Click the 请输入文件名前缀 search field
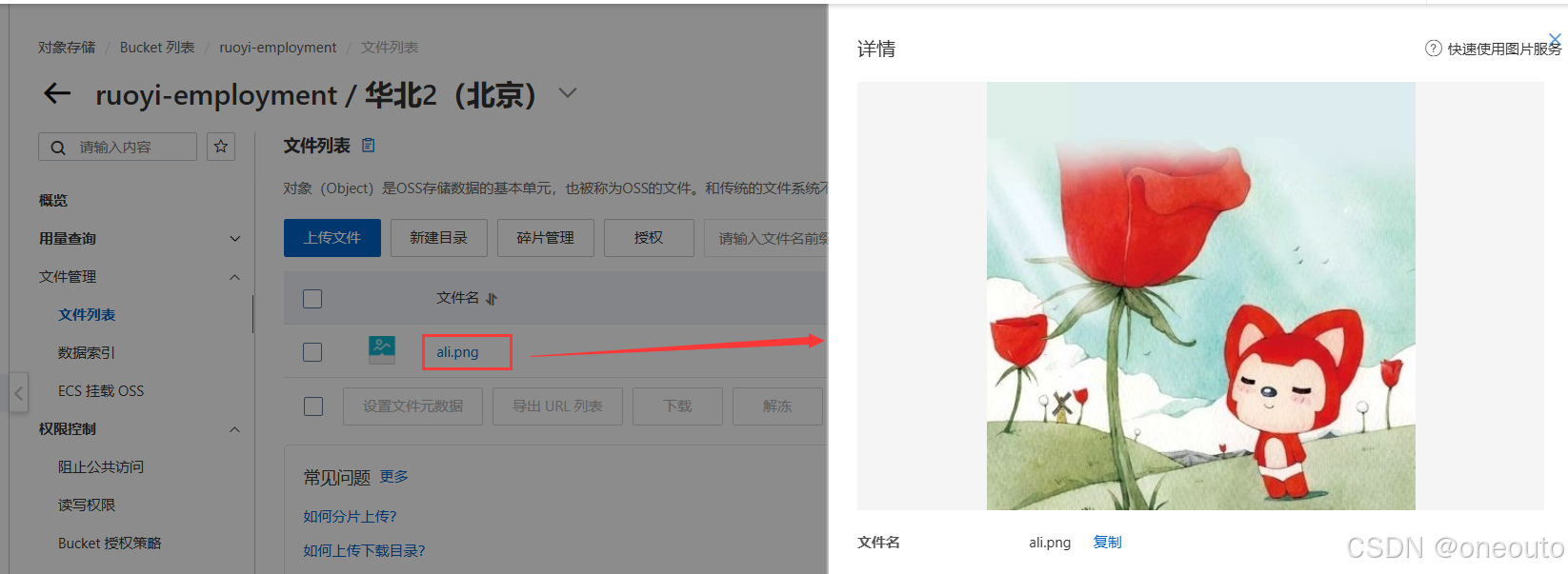1568x574 pixels. pos(767,238)
